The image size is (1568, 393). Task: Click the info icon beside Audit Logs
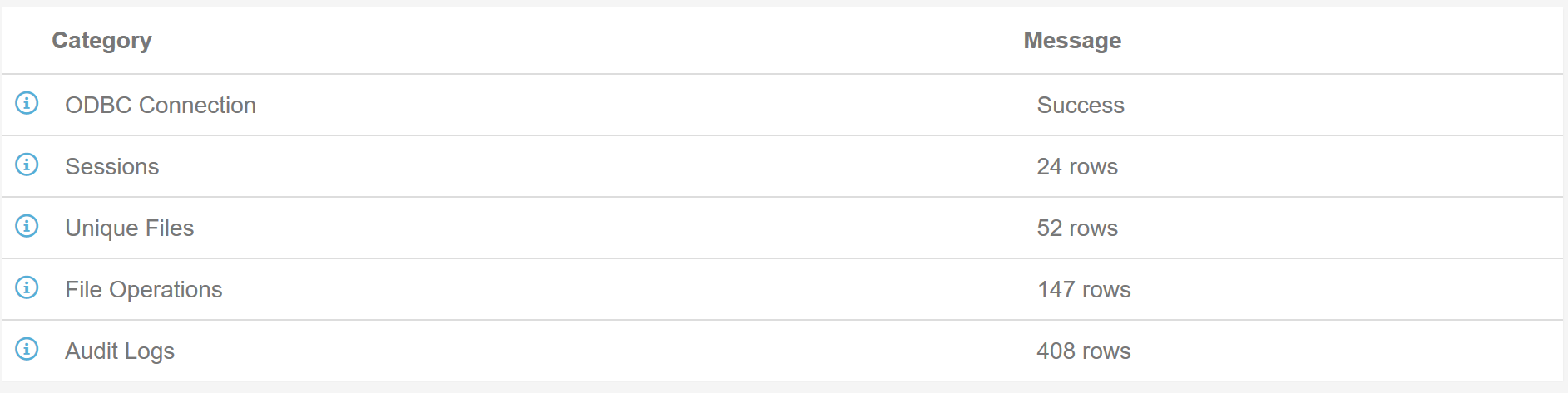click(27, 349)
